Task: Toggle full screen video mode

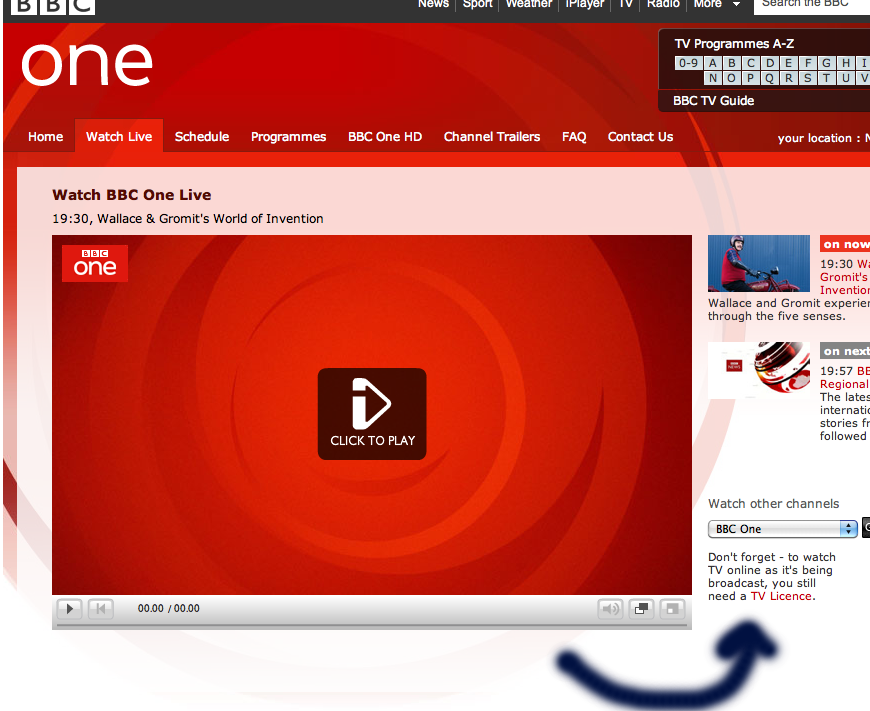Action: point(672,608)
